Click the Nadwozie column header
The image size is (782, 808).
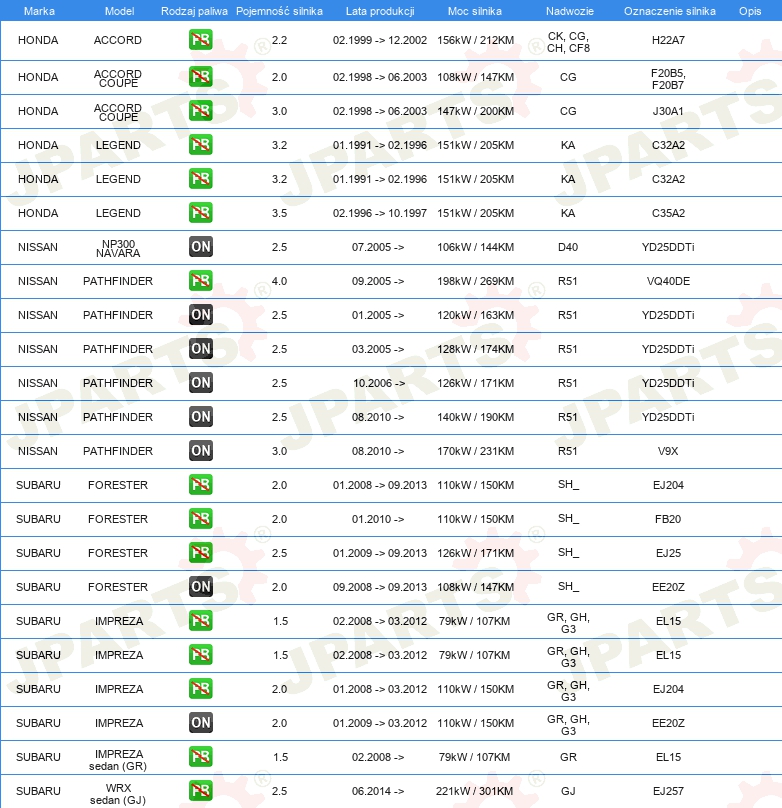coord(570,11)
